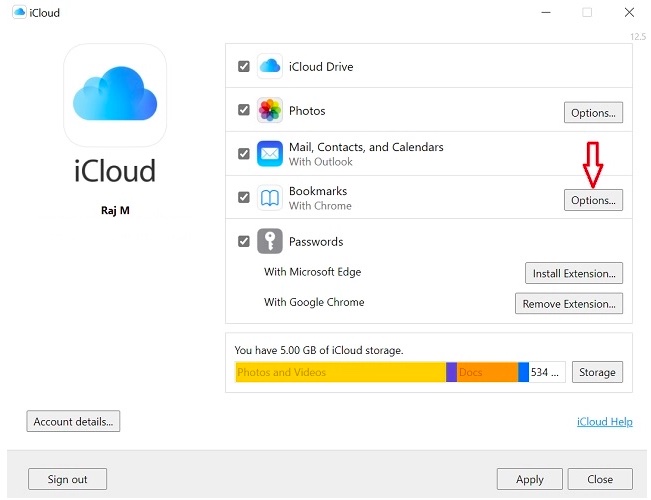
Task: Click Remove Extension for Google Chrome
Action: point(569,304)
